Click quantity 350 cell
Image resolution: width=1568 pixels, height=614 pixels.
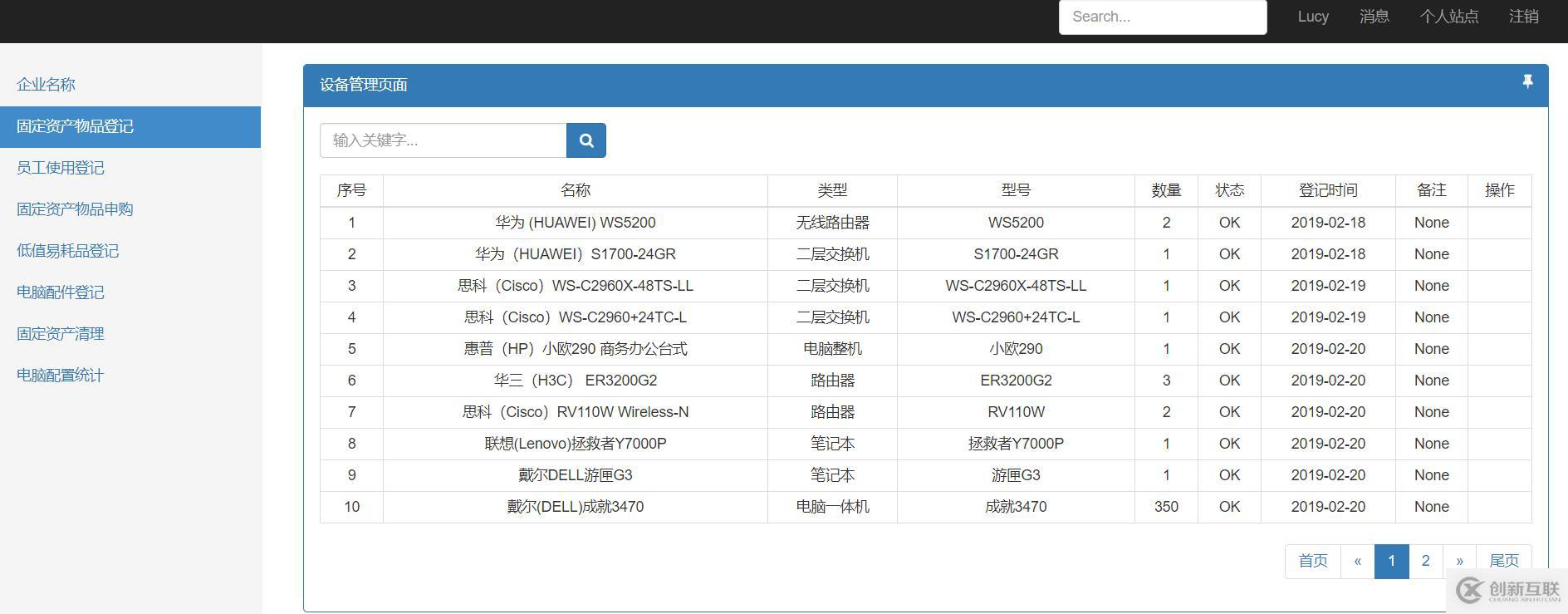[1166, 507]
